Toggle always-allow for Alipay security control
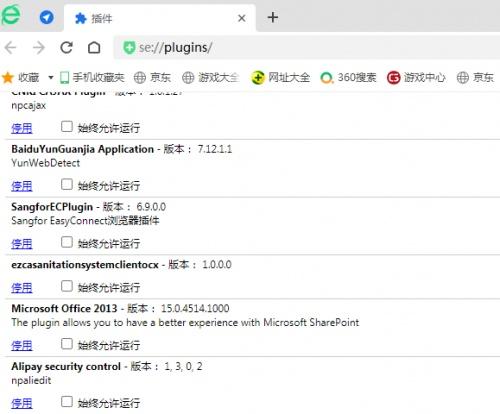The image size is (500, 414). (67, 402)
